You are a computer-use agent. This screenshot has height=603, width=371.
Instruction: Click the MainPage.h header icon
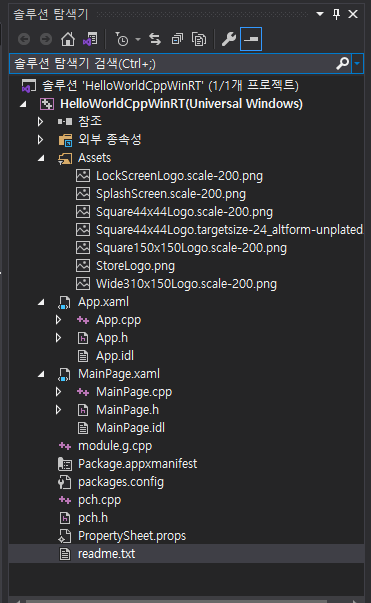point(83,410)
